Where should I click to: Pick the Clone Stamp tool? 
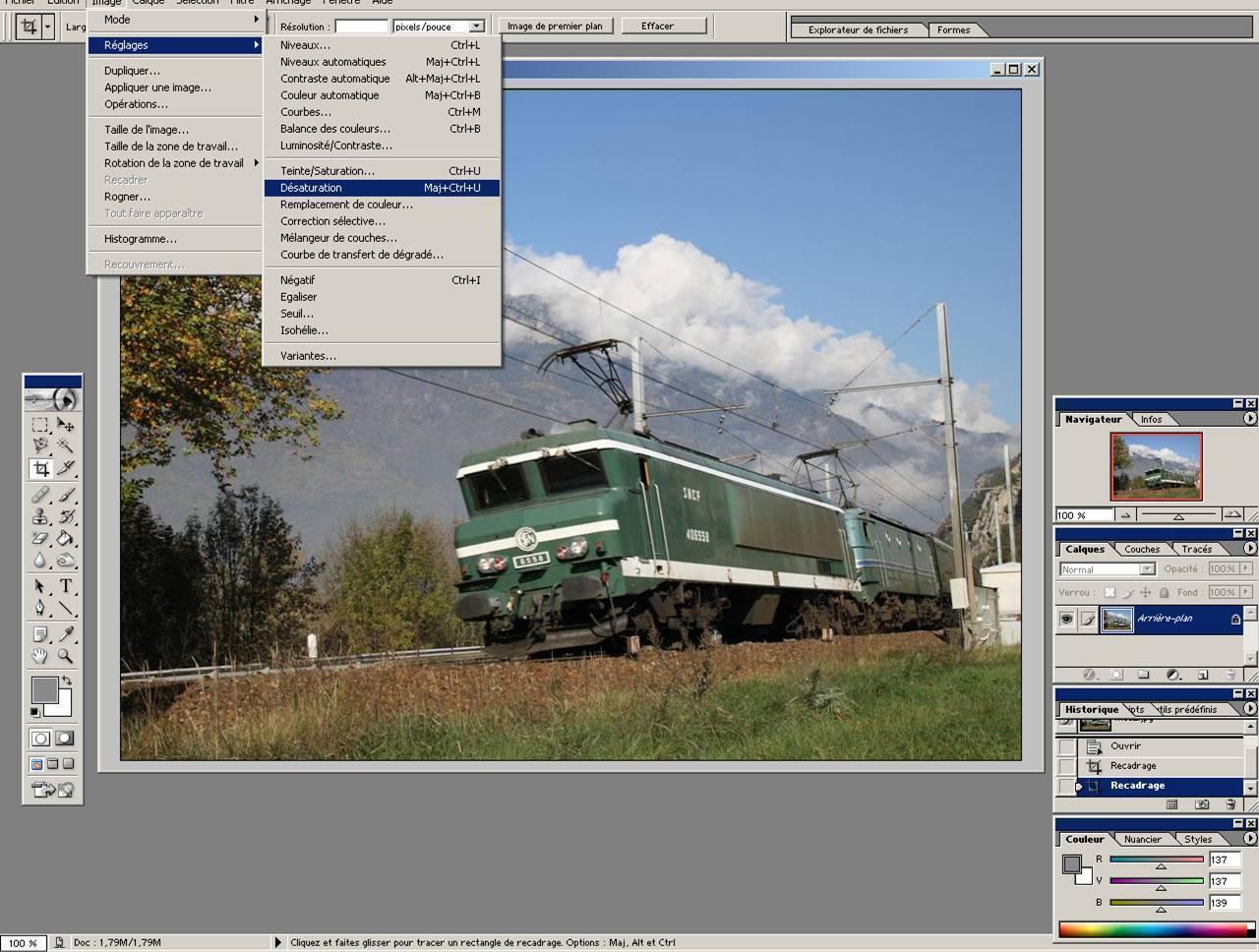pyautogui.click(x=40, y=516)
